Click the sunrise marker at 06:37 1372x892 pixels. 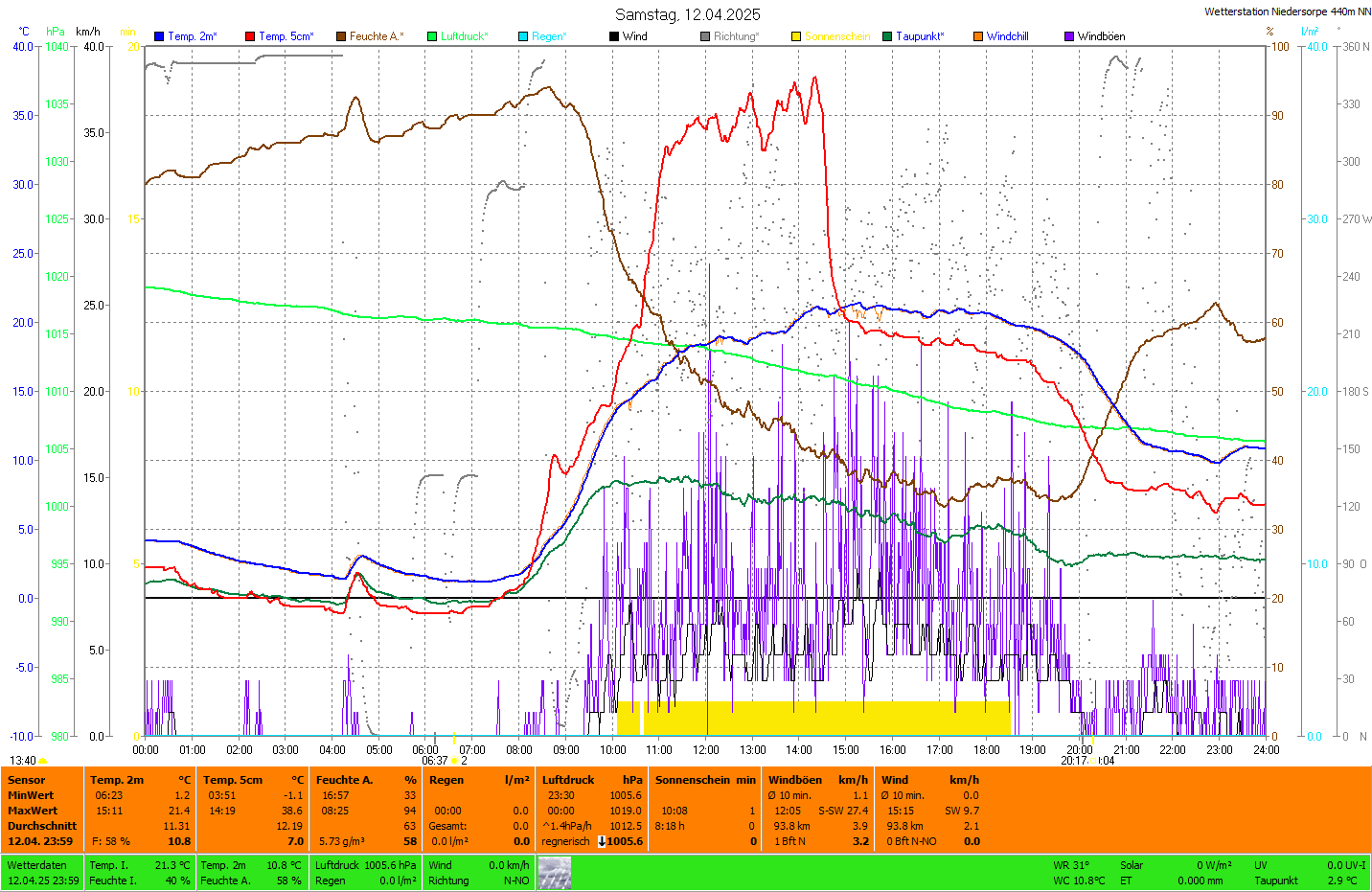pyautogui.click(x=455, y=761)
